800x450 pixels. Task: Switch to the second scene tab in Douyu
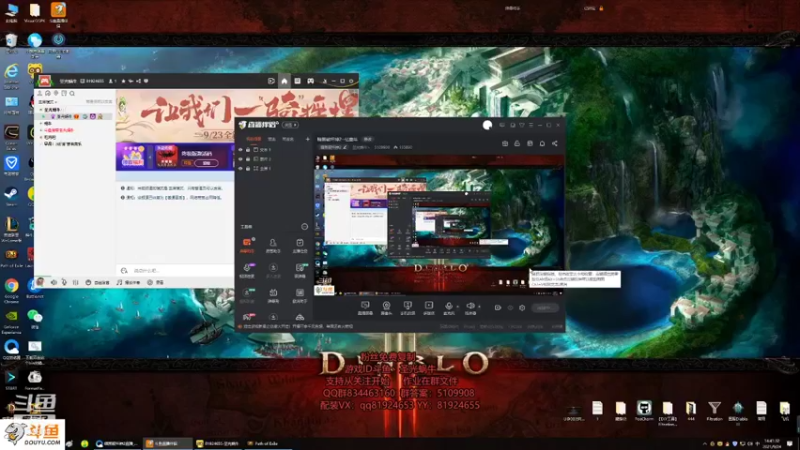point(272,139)
